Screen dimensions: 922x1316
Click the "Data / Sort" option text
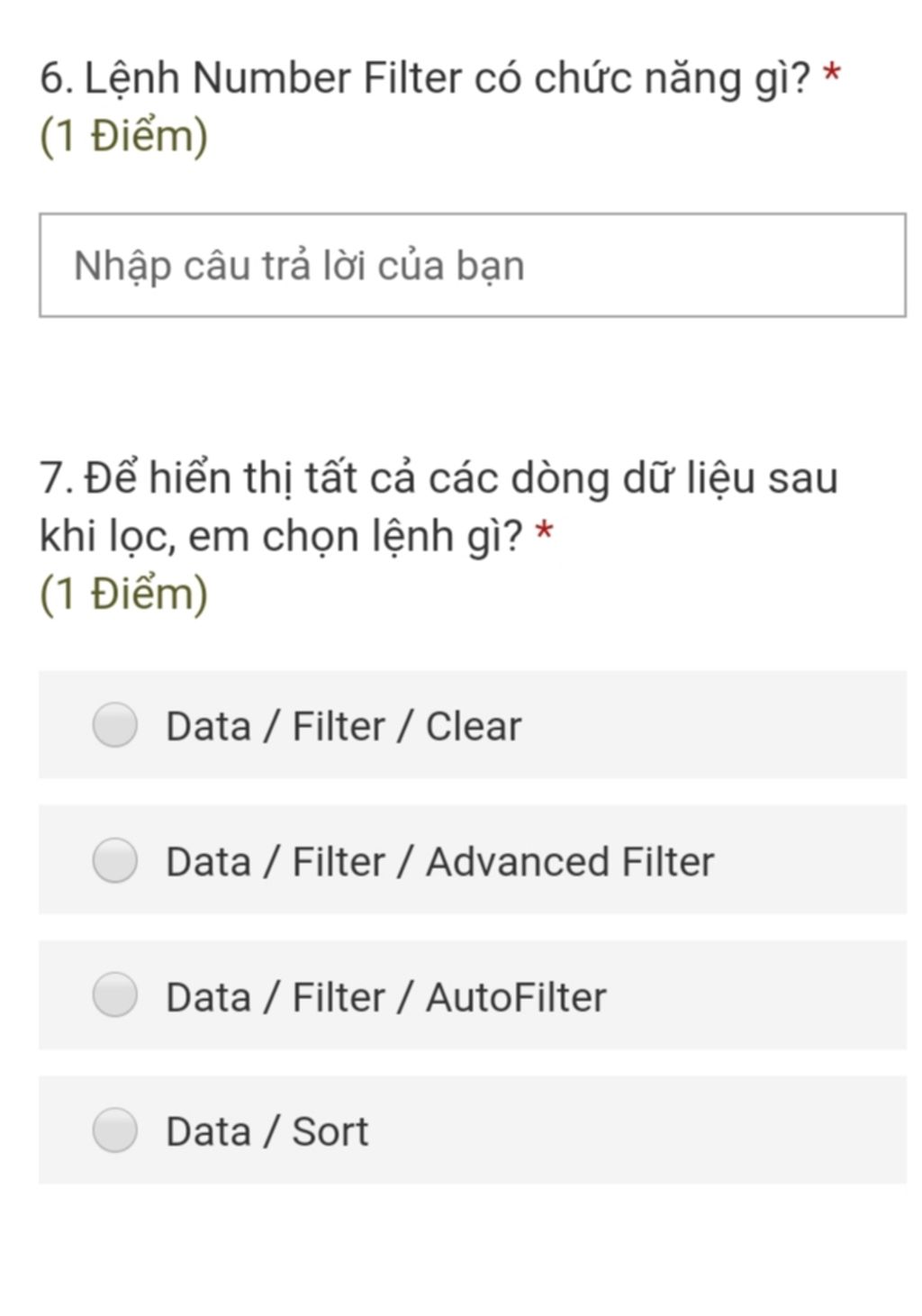[x=267, y=1131]
